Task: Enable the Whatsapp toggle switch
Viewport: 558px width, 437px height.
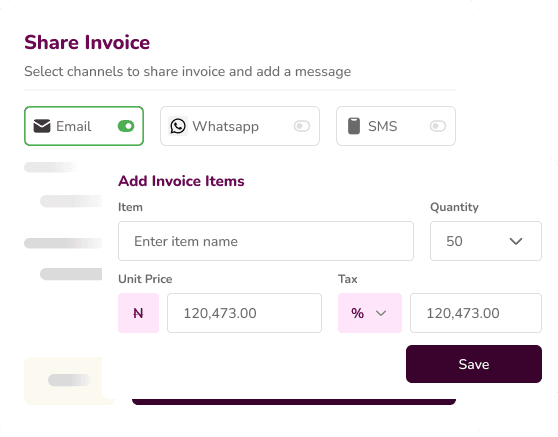Action: 302,126
